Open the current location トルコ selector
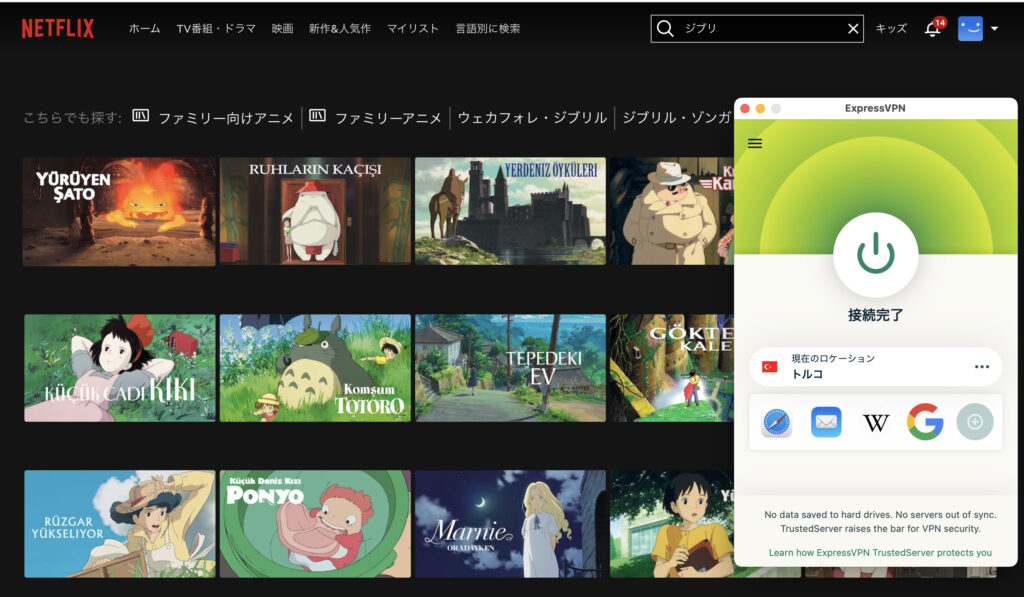Screen dimensions: 1024x597 (860, 367)
